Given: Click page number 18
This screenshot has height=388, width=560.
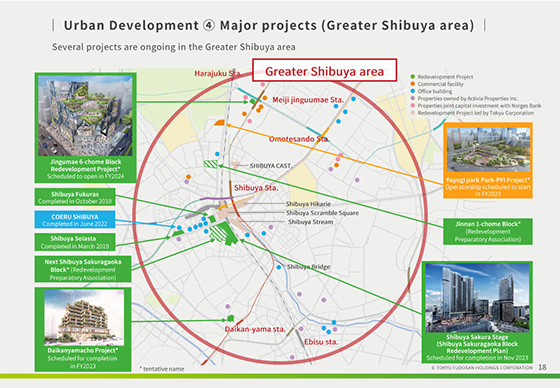Looking at the screenshot, I should tap(542, 367).
